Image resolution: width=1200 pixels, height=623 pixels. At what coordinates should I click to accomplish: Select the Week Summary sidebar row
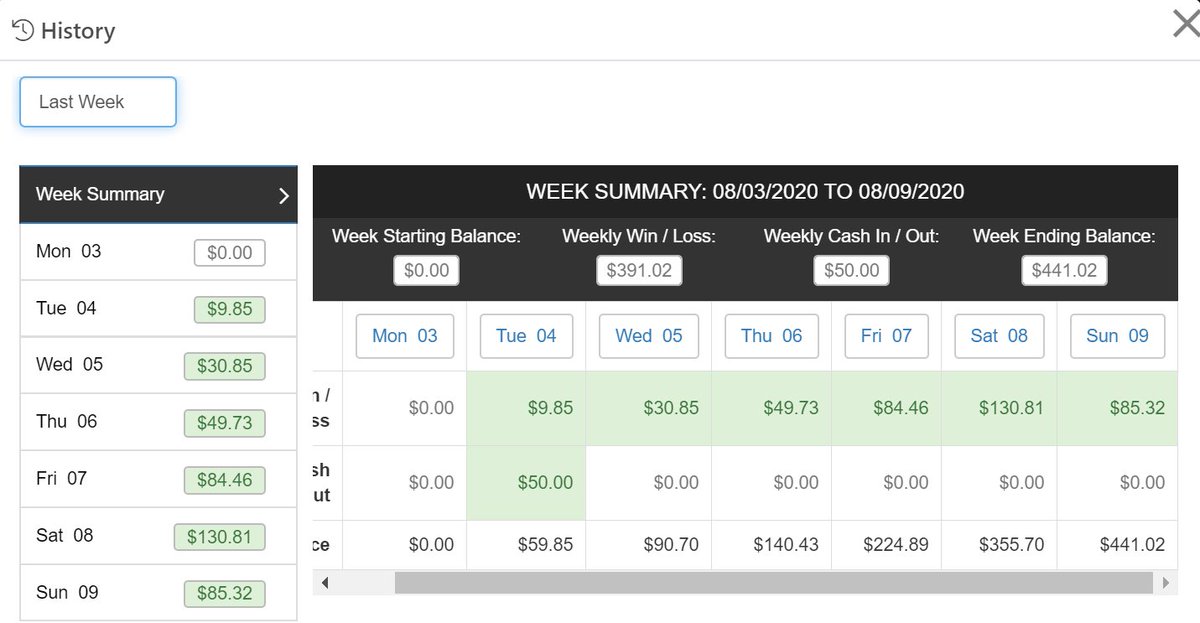[158, 194]
